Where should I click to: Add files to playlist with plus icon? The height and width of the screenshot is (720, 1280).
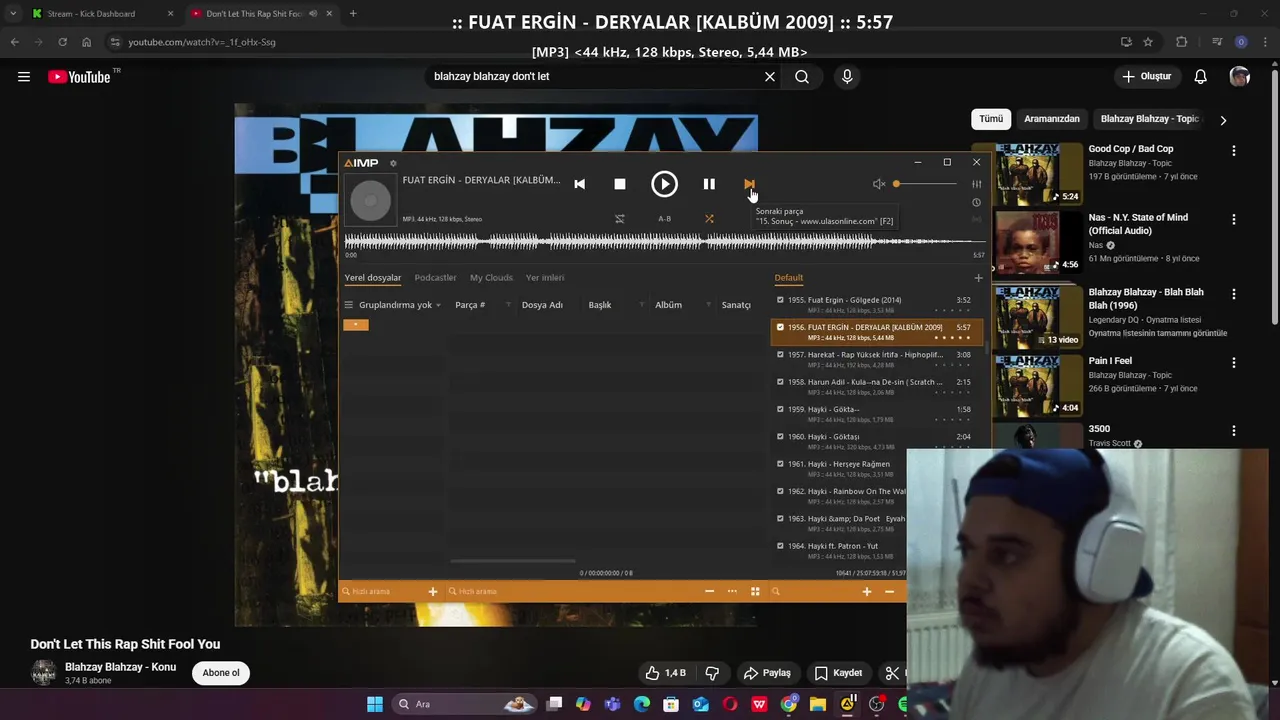pyautogui.click(x=867, y=592)
